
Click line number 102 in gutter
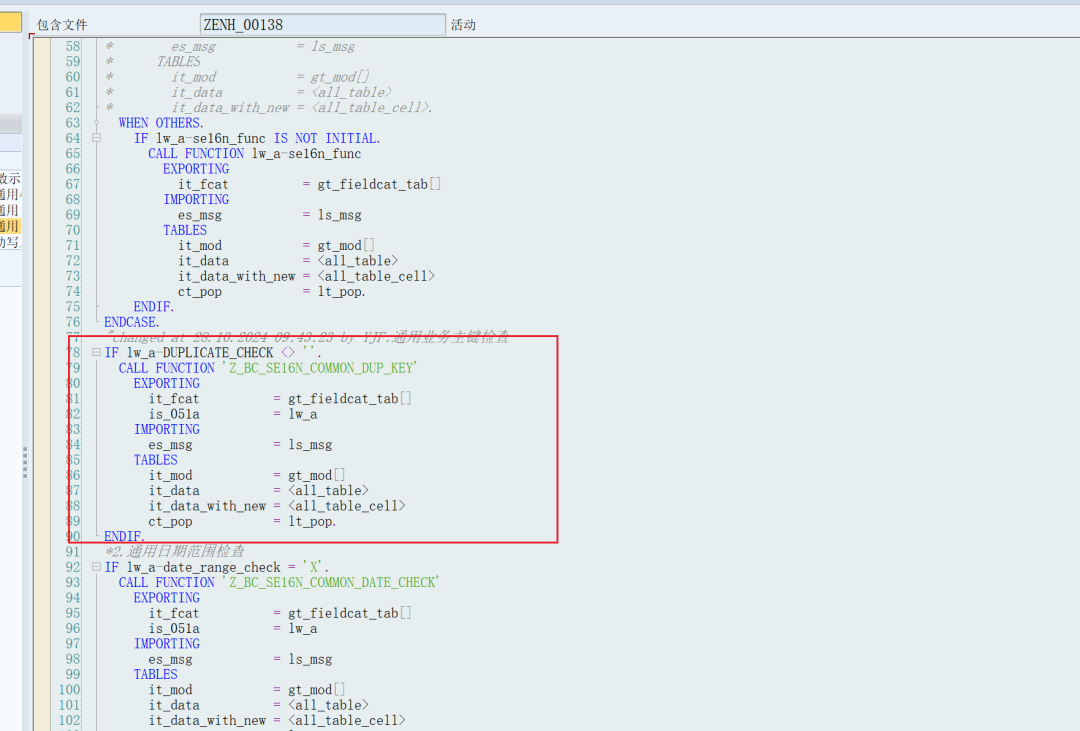tap(70, 720)
